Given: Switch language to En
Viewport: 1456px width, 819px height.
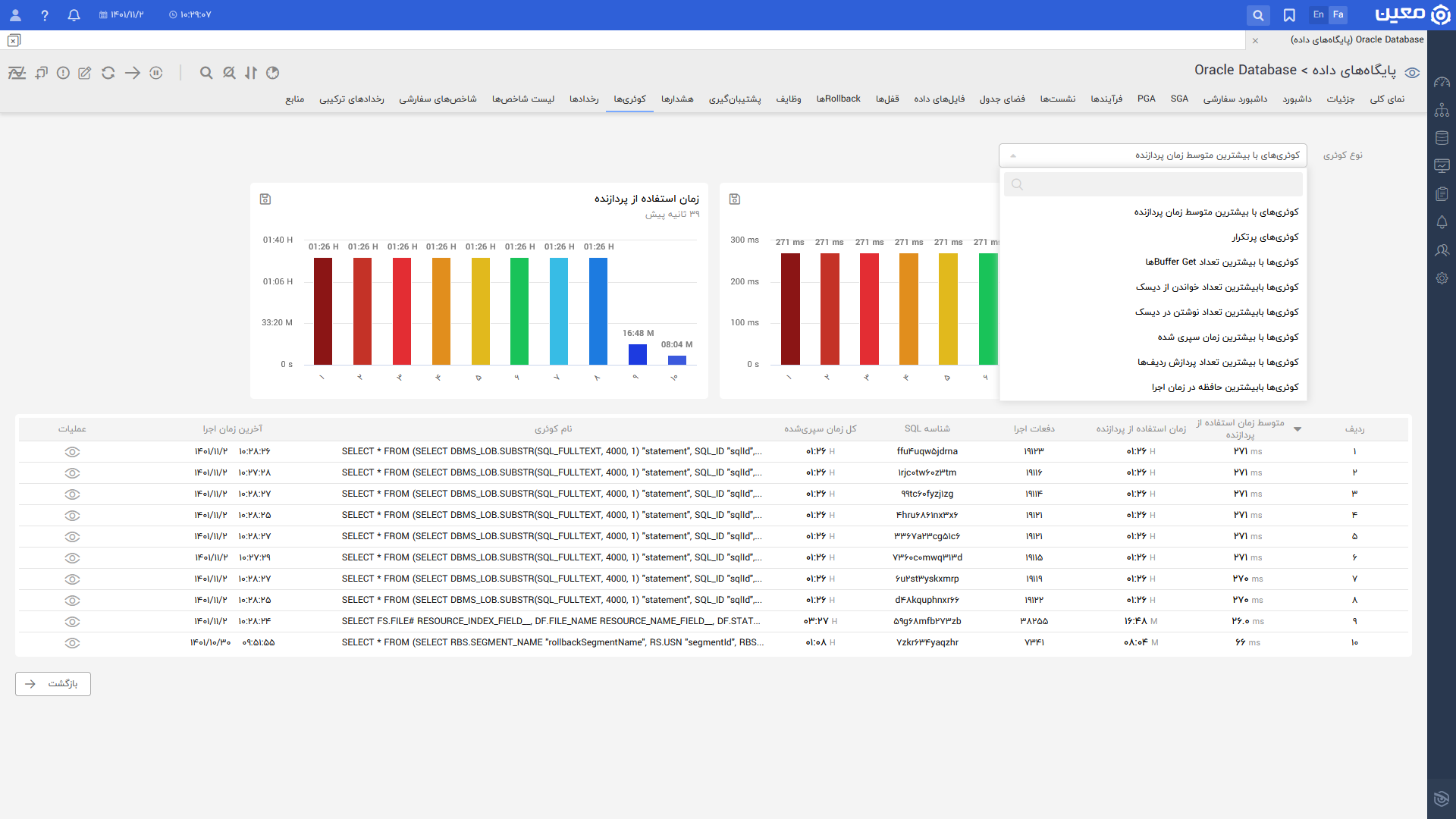Looking at the screenshot, I should [1319, 14].
